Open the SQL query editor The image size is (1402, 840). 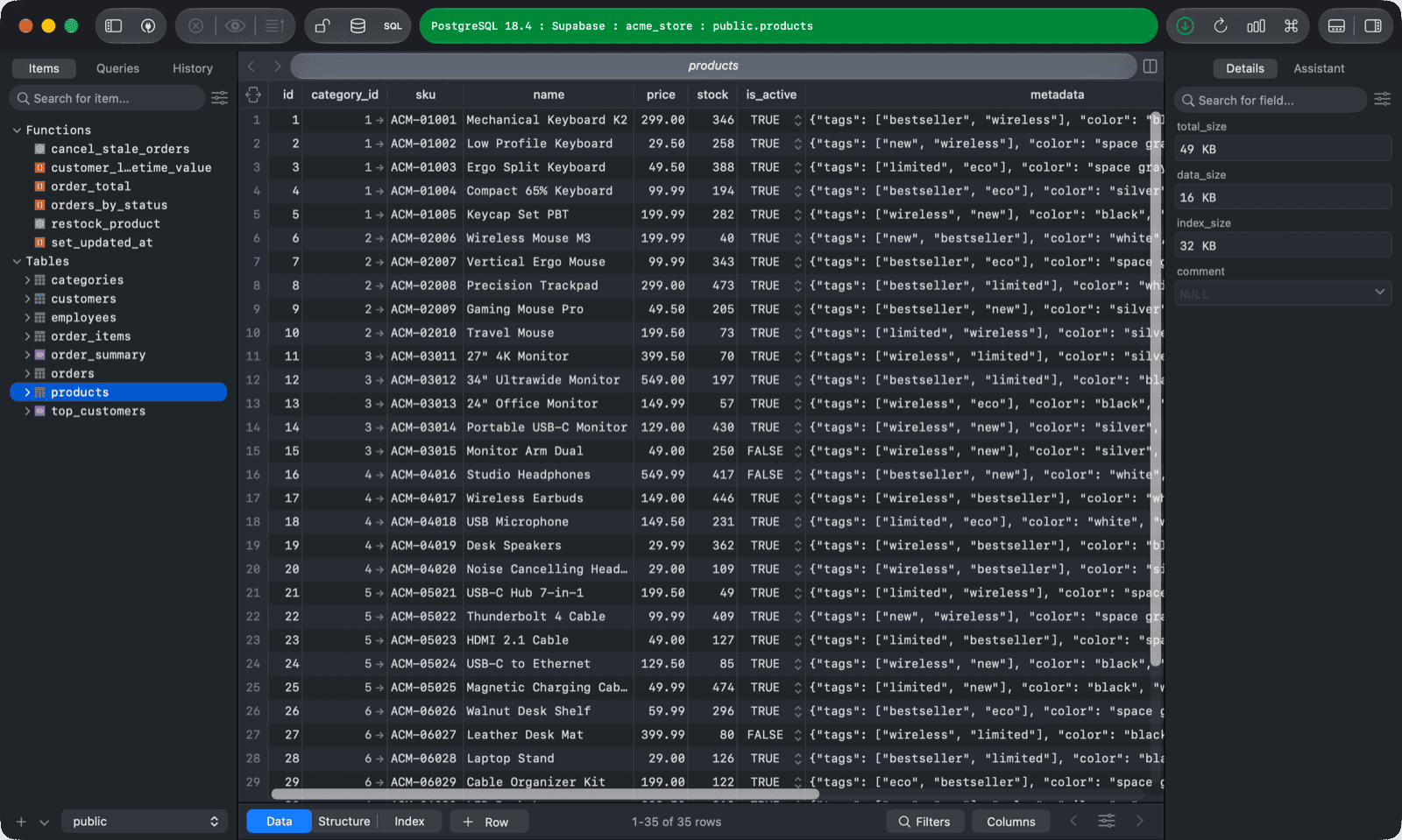[x=393, y=26]
